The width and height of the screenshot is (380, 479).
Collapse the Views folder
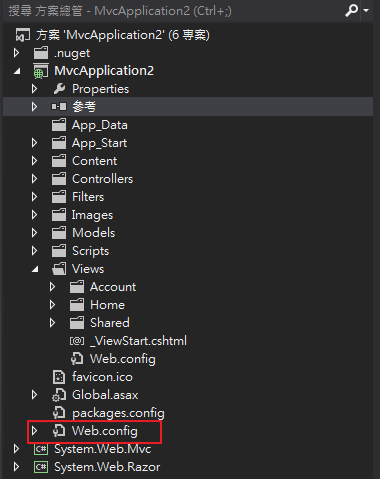click(x=35, y=269)
